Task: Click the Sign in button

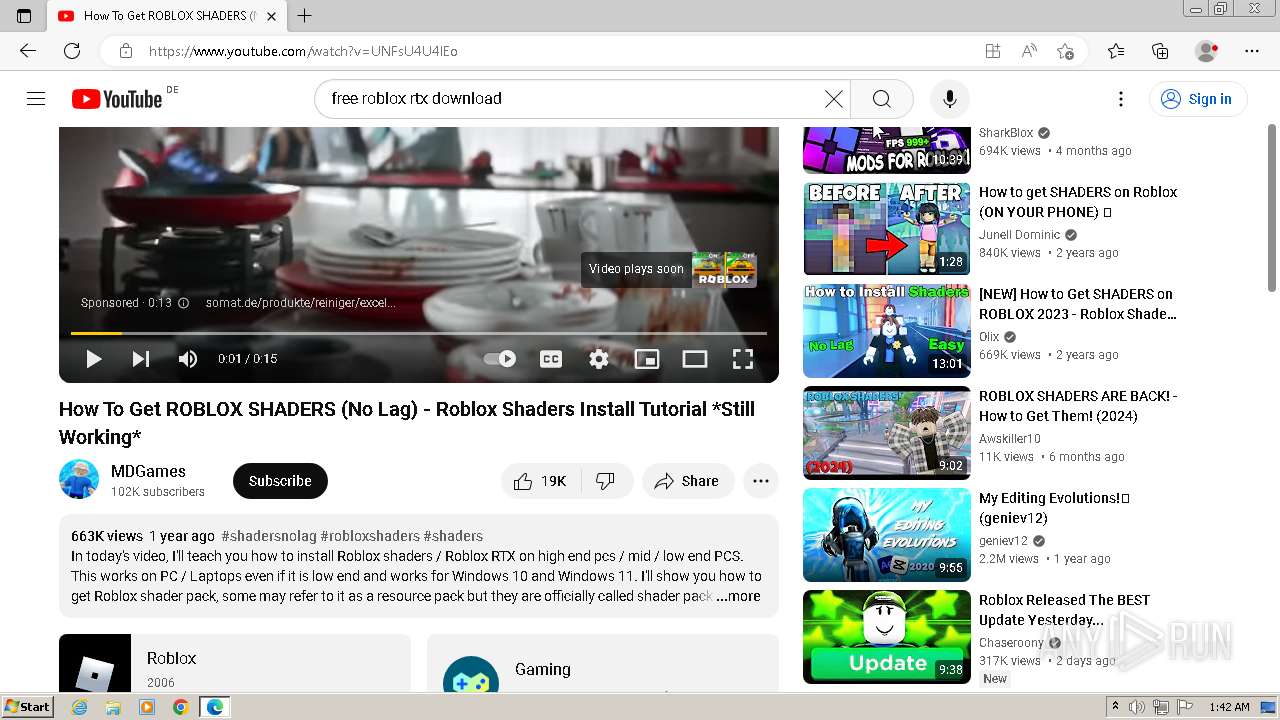Action: [x=1197, y=98]
